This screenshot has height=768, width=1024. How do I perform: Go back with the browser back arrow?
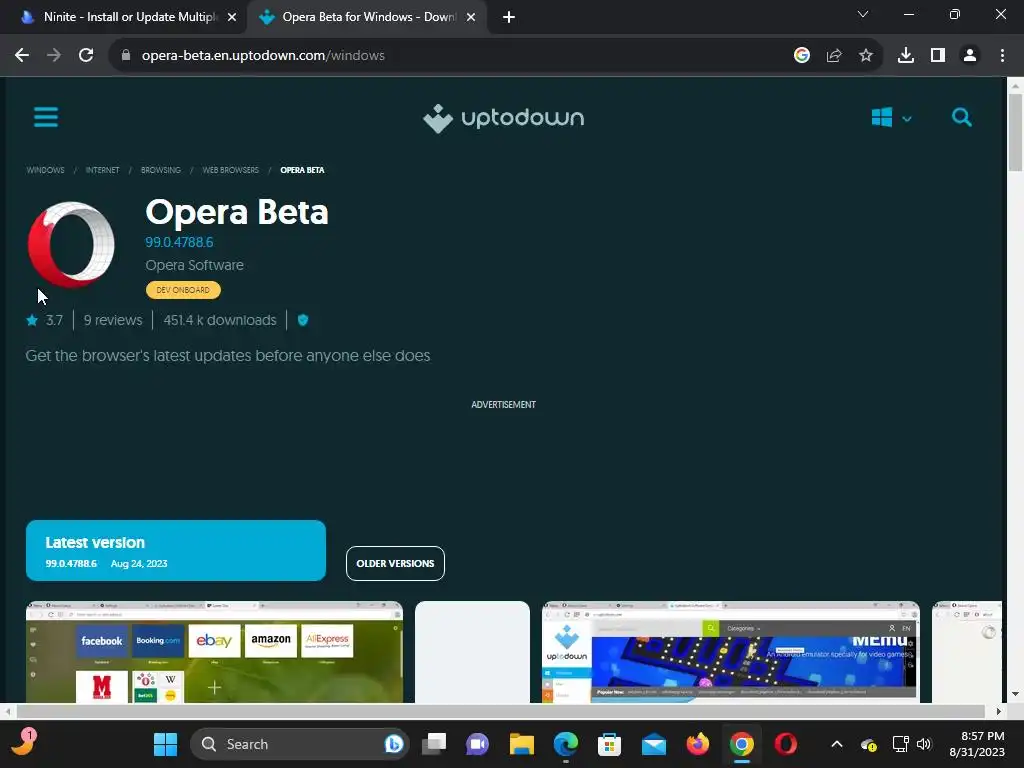tap(22, 56)
